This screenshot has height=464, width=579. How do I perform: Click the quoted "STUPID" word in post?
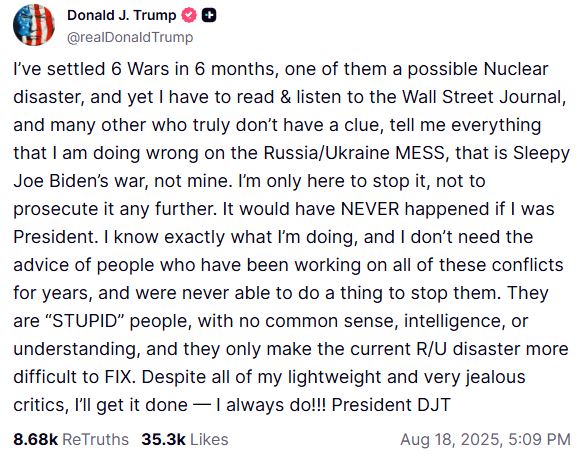click(x=85, y=321)
